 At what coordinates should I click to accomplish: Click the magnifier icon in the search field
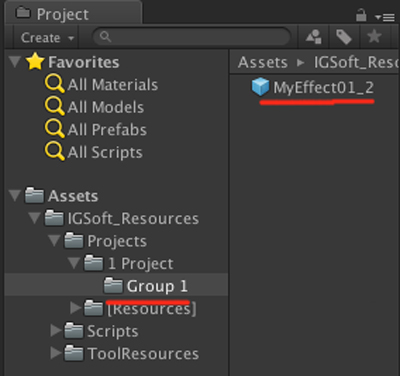(x=105, y=36)
